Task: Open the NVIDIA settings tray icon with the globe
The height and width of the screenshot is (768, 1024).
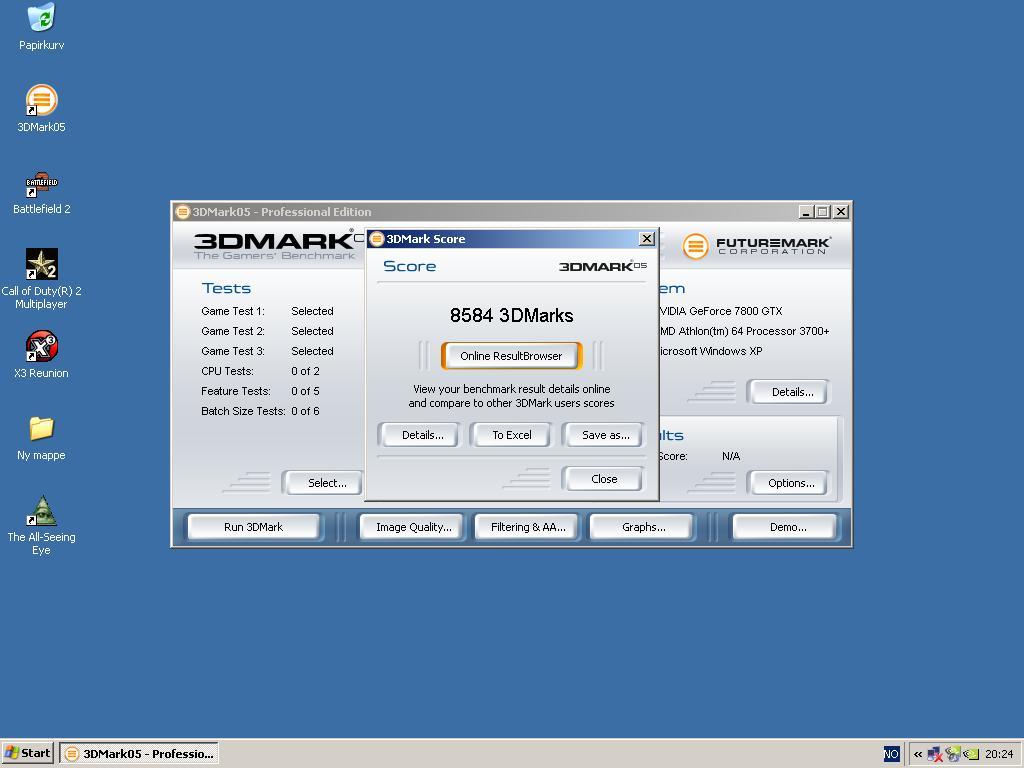Action: click(953, 754)
